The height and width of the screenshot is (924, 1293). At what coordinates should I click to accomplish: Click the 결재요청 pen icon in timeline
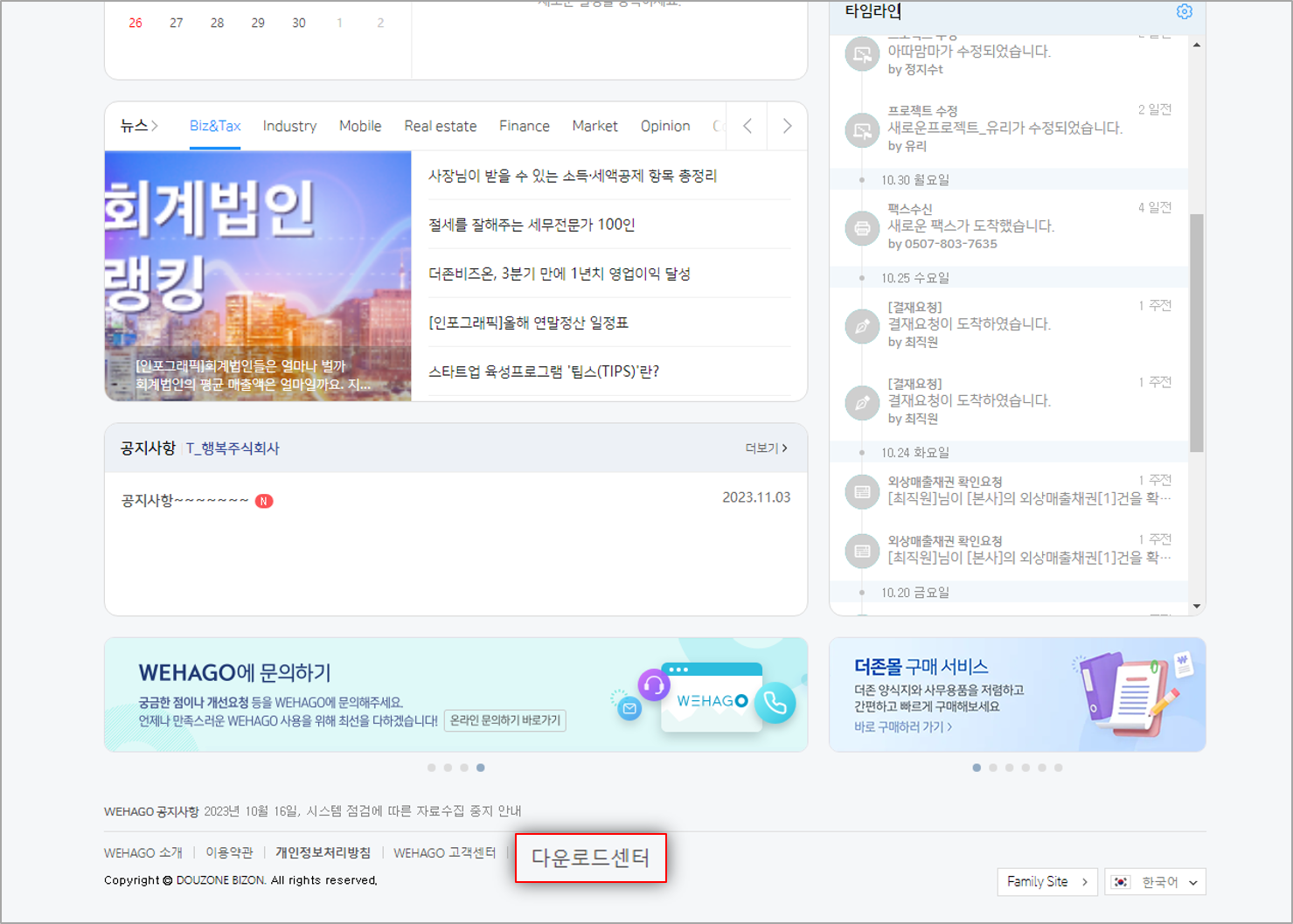point(862,325)
